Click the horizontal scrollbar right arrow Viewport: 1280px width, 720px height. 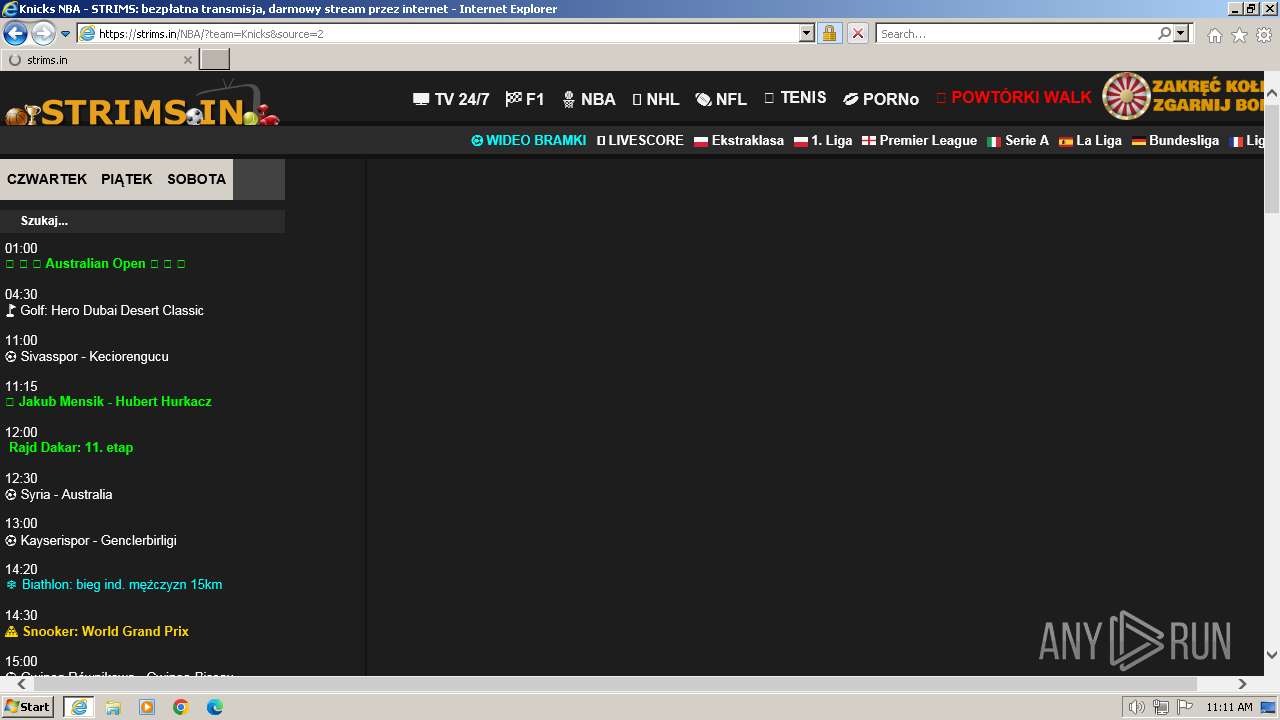pos(1242,684)
